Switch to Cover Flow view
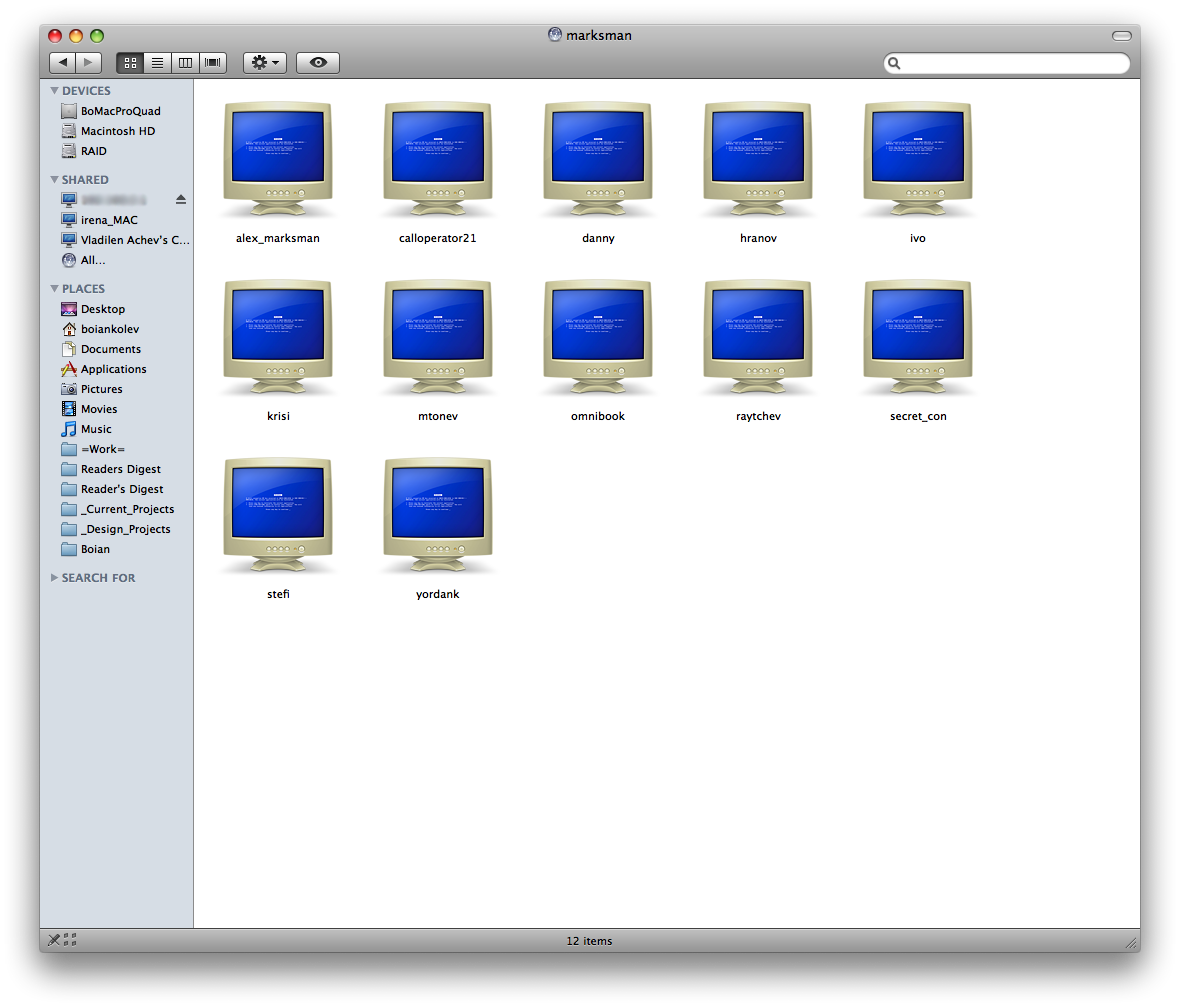Screen dimensions: 1180x1007 213,63
